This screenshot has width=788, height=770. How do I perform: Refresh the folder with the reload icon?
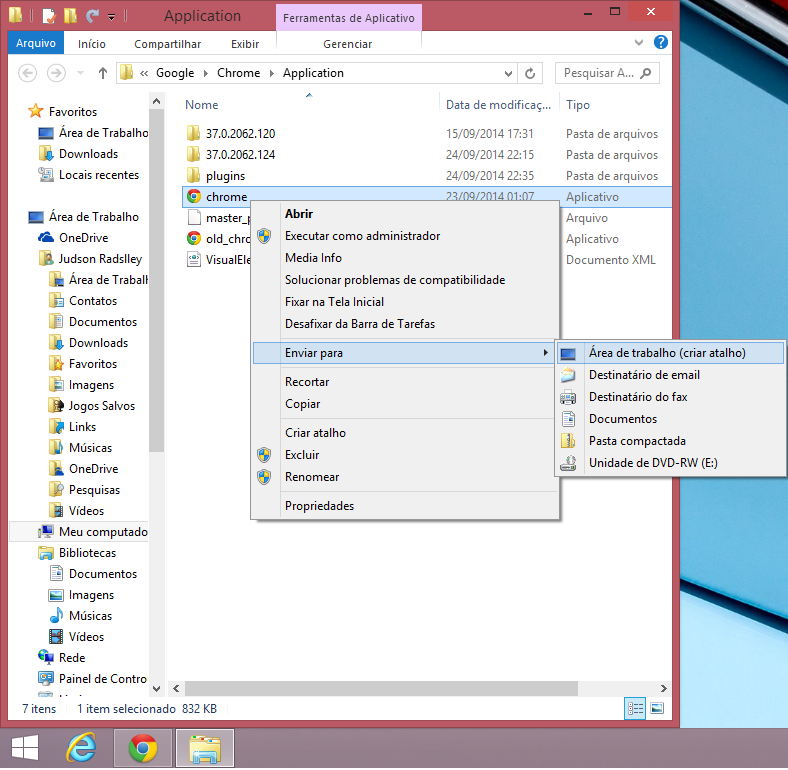(x=531, y=73)
